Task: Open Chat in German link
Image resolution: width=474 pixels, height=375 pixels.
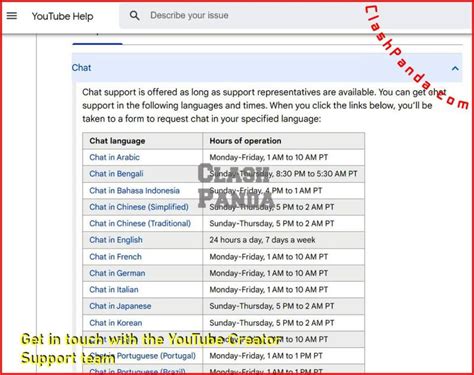Action: [x=117, y=273]
